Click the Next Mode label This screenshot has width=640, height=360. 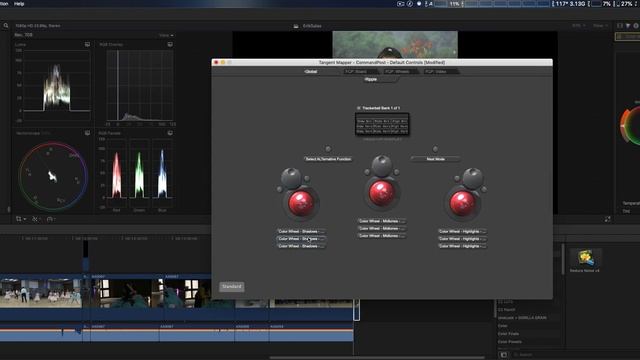[436, 159]
